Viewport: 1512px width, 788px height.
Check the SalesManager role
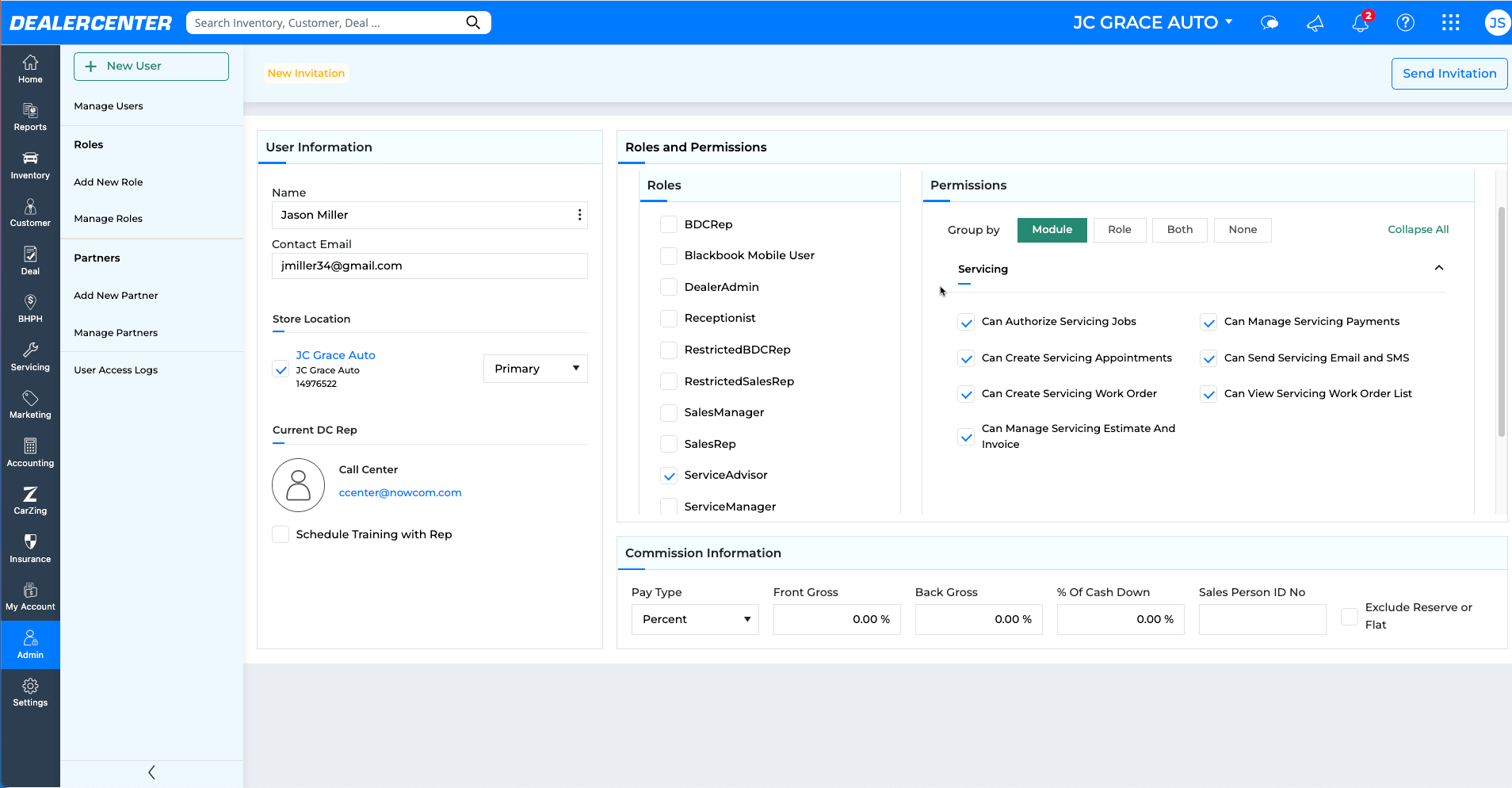pos(669,412)
